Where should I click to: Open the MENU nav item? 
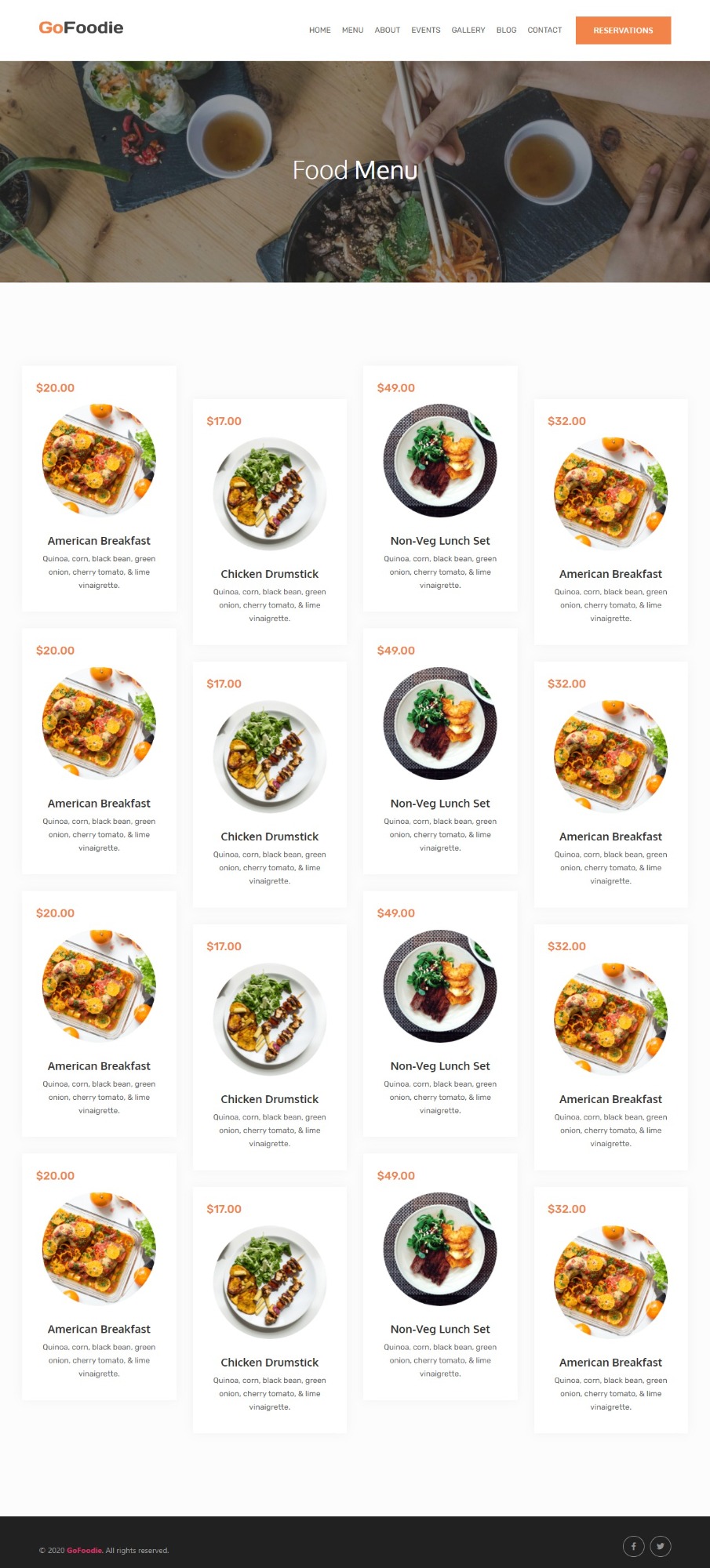click(x=352, y=31)
